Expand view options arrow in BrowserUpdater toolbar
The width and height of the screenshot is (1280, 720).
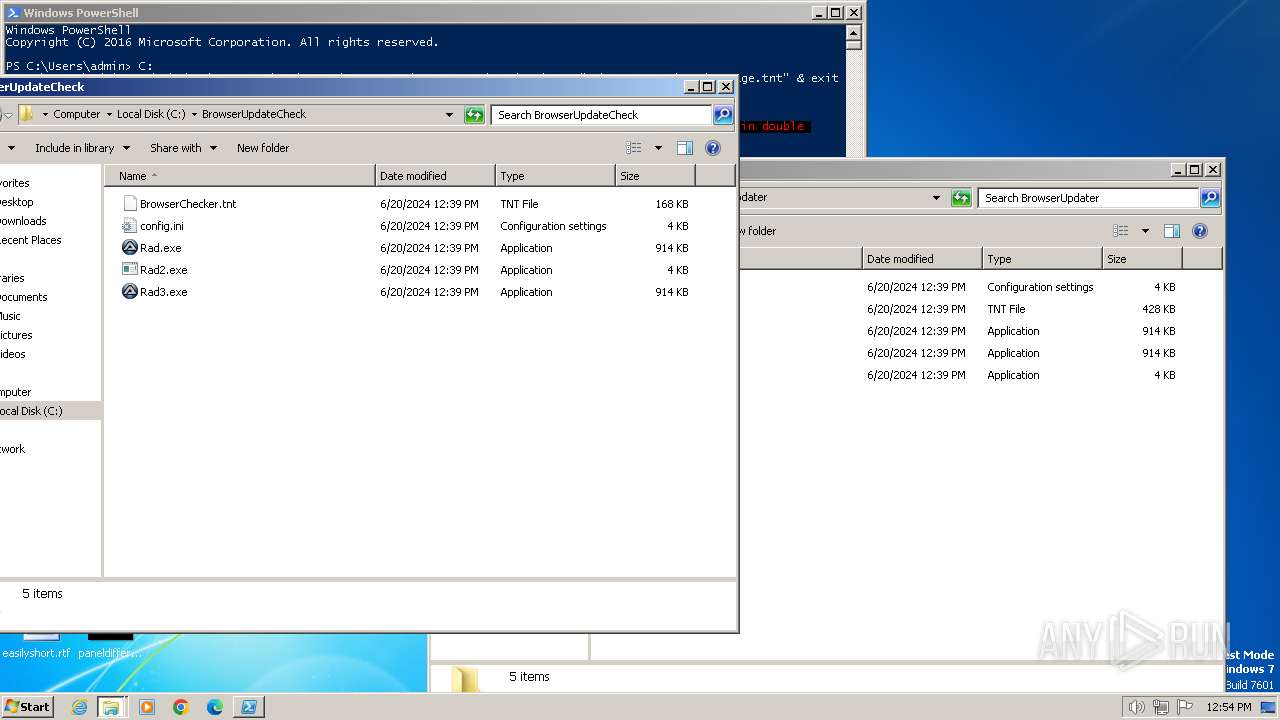1145,231
